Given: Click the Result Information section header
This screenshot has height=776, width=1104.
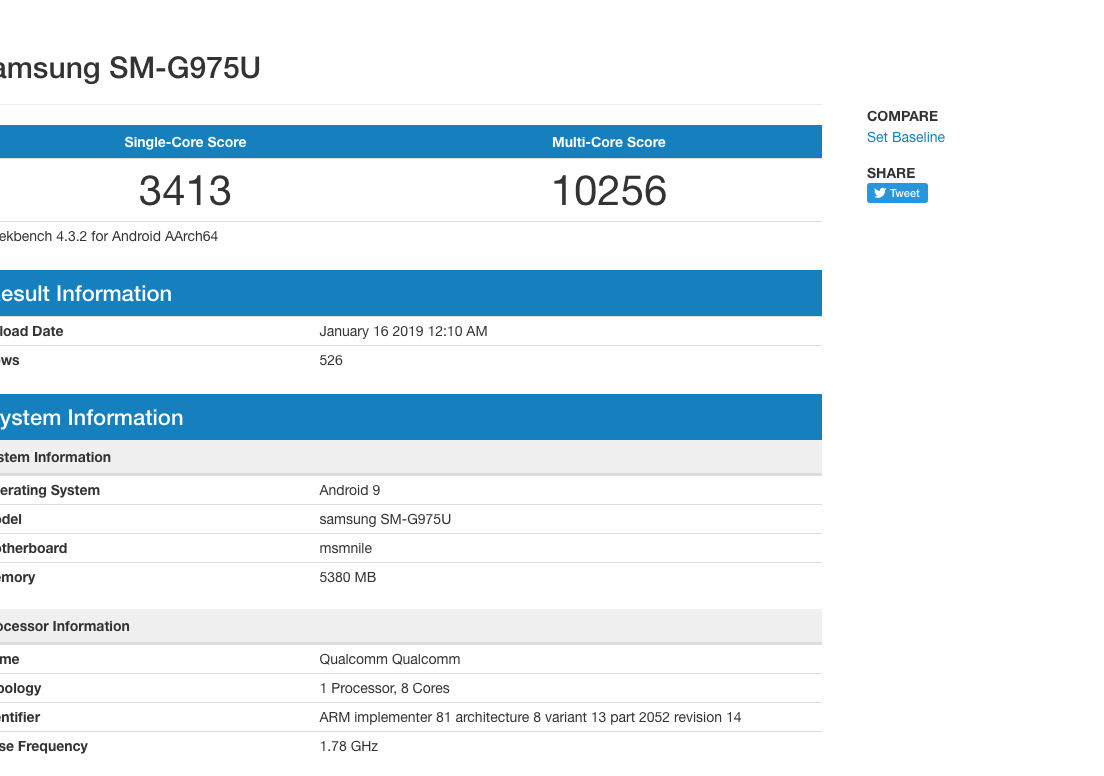Looking at the screenshot, I should coord(85,293).
